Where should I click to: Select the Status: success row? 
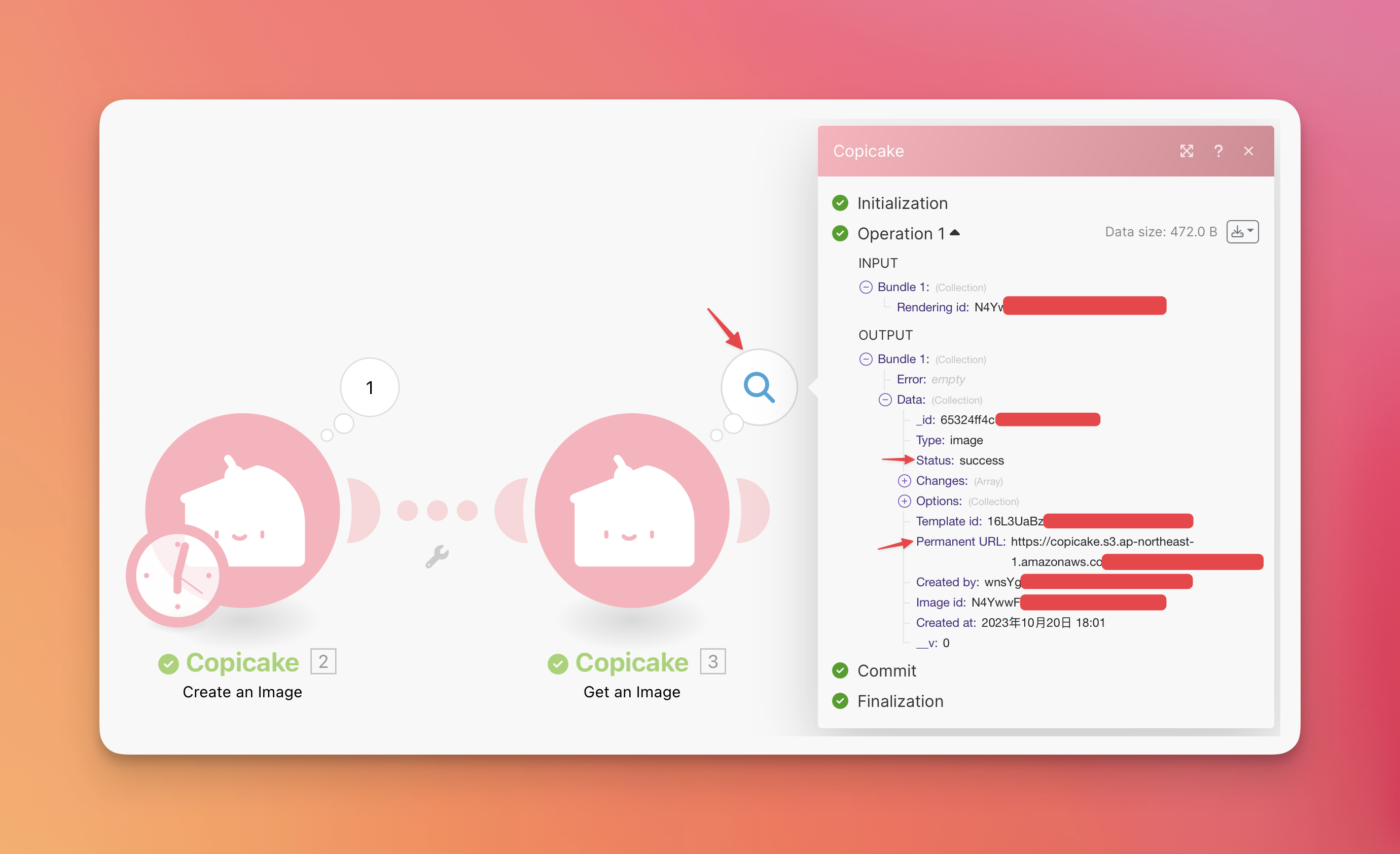tap(960, 460)
